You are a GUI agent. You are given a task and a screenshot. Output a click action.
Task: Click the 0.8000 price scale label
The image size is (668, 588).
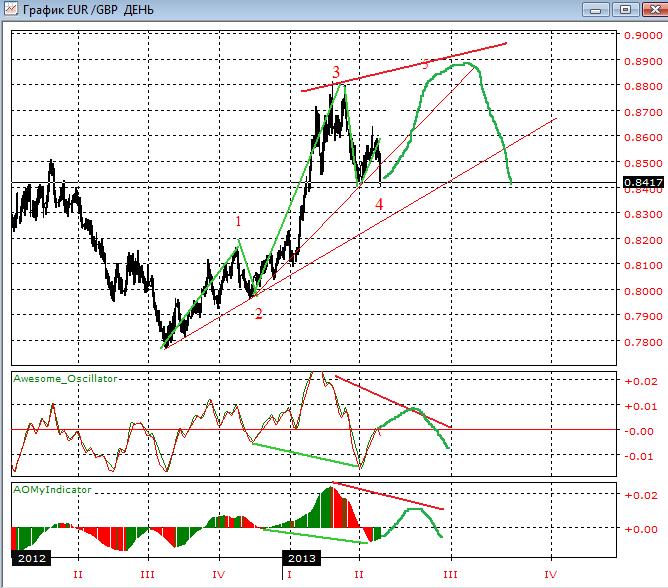coord(643,291)
